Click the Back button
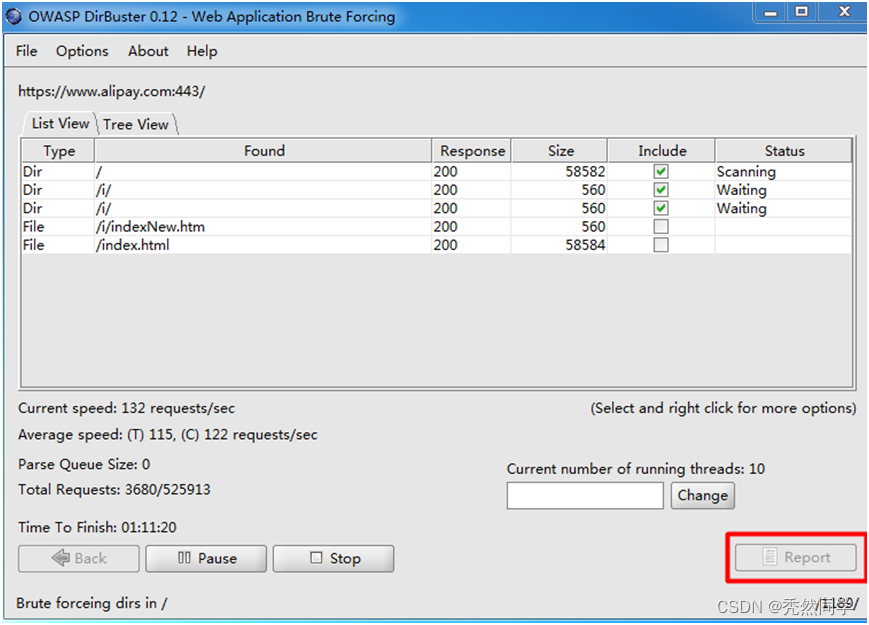The width and height of the screenshot is (869, 625). 79,558
